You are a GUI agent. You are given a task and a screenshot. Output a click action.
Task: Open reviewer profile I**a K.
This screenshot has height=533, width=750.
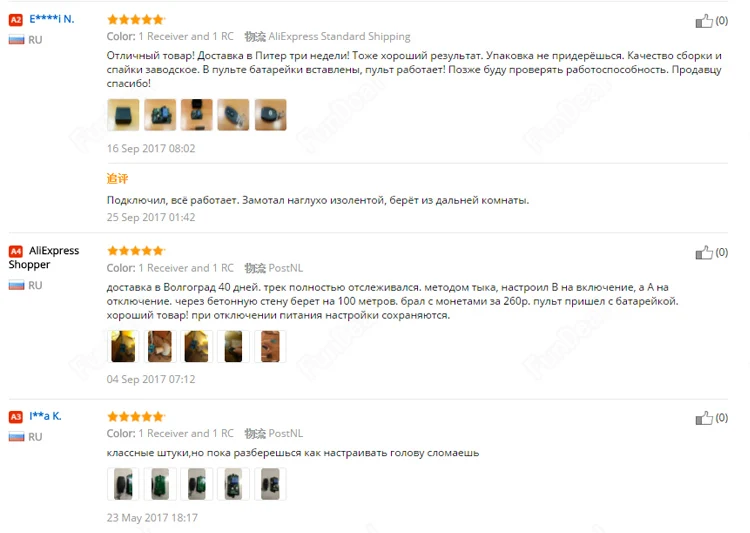coord(45,416)
